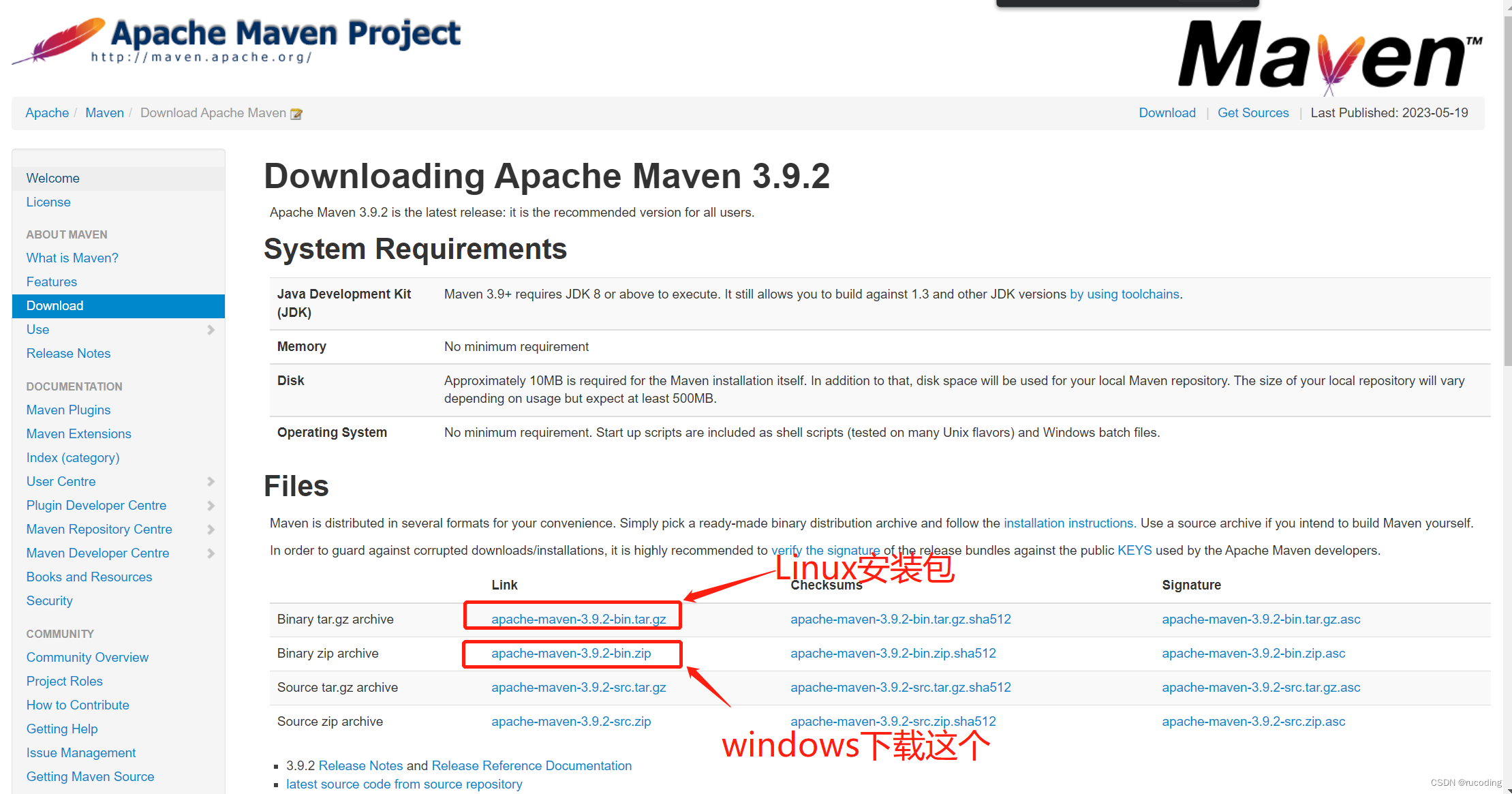Download apache-maven-3.9.2-bin.tar.gz
This screenshot has width=1512, height=794.
578,620
